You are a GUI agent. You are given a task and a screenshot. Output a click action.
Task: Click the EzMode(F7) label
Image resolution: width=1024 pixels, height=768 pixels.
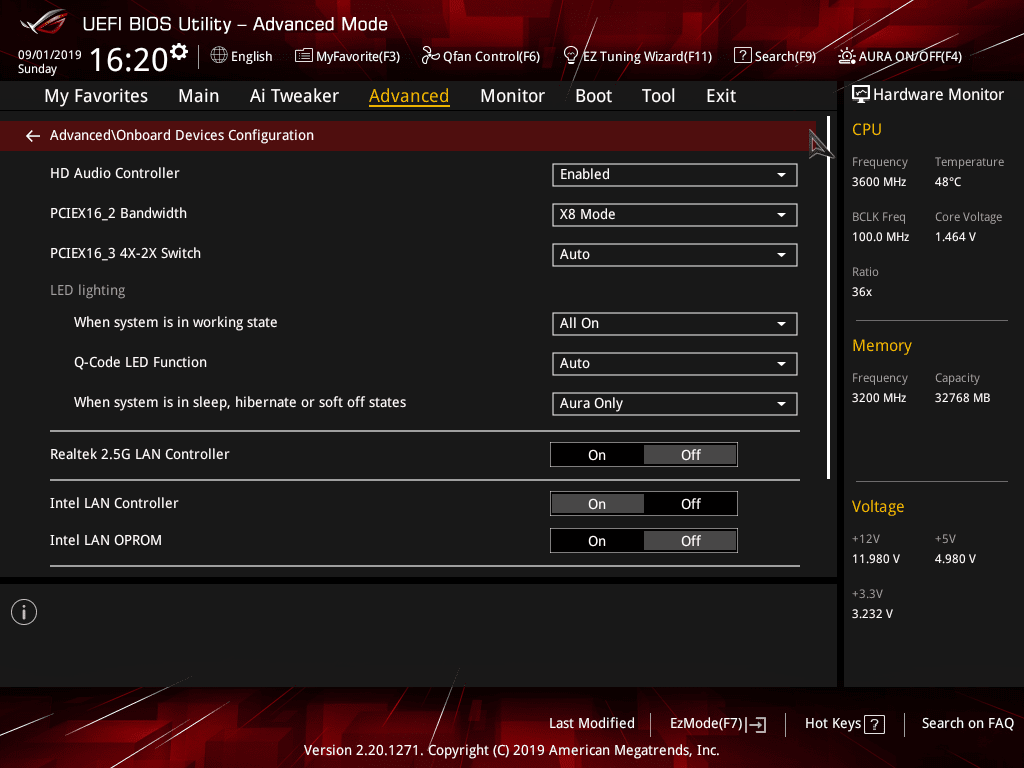[x=706, y=723]
